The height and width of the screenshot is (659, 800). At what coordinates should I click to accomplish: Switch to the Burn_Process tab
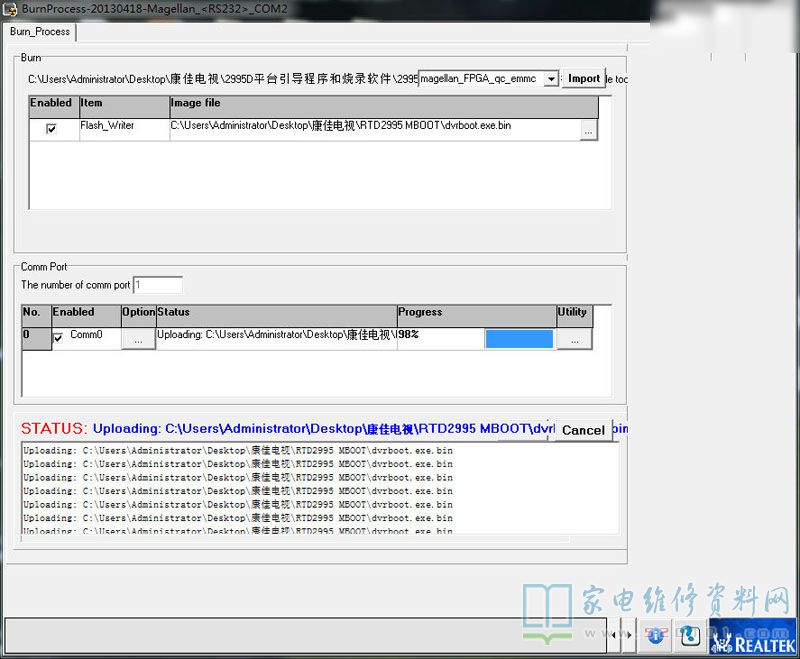40,32
